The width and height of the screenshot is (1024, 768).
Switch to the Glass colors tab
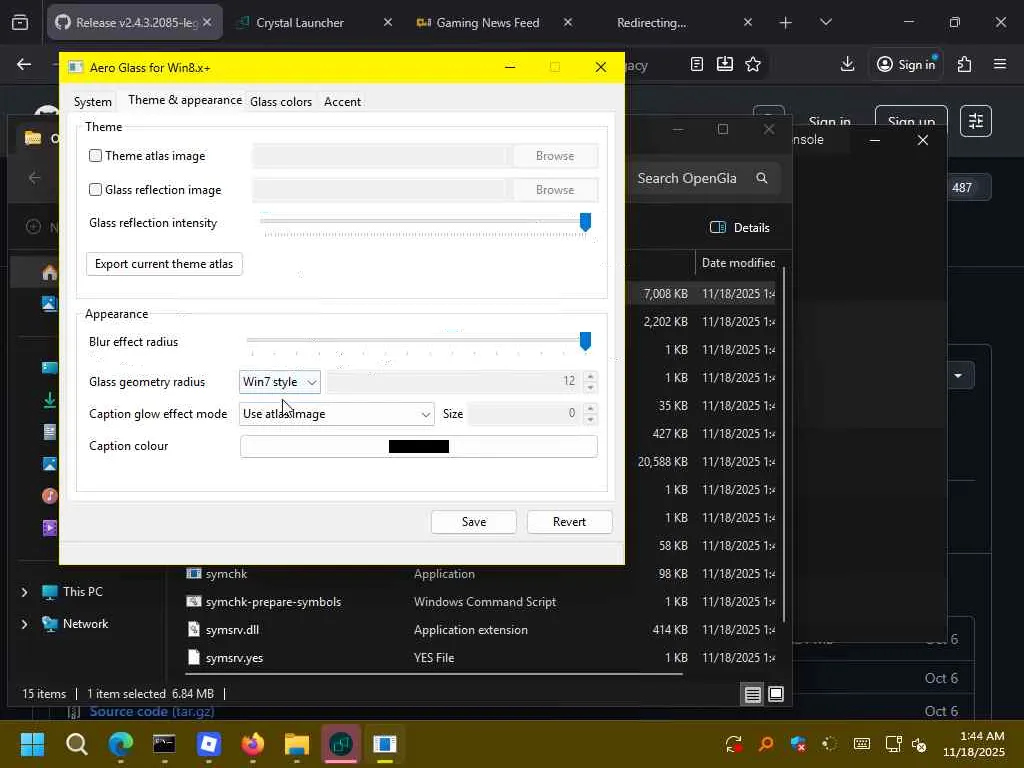click(281, 102)
